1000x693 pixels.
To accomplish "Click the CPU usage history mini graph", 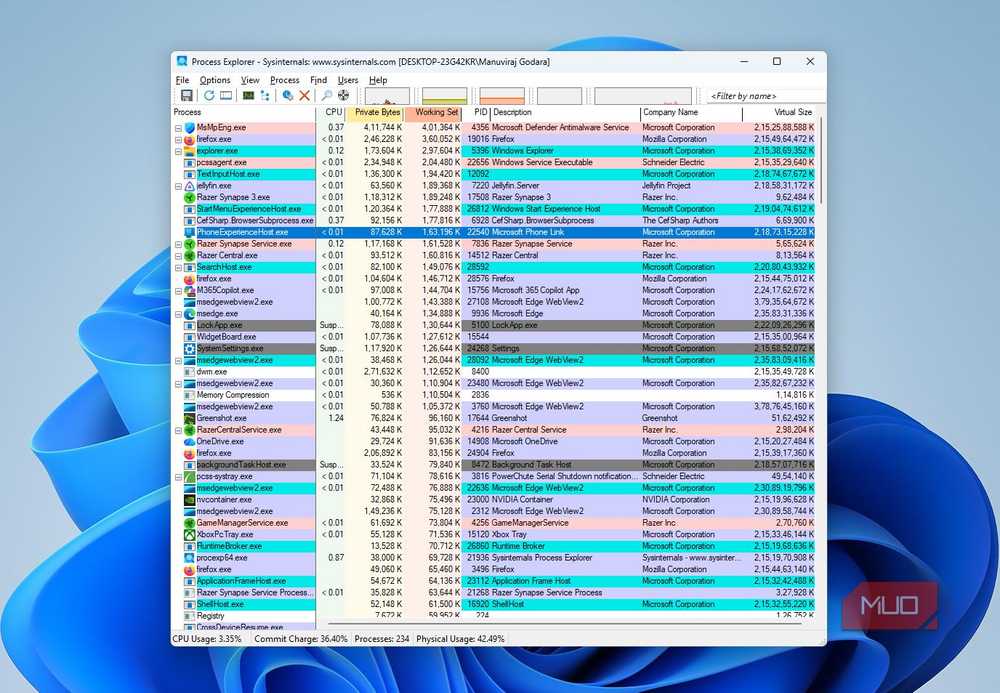I will click(387, 96).
